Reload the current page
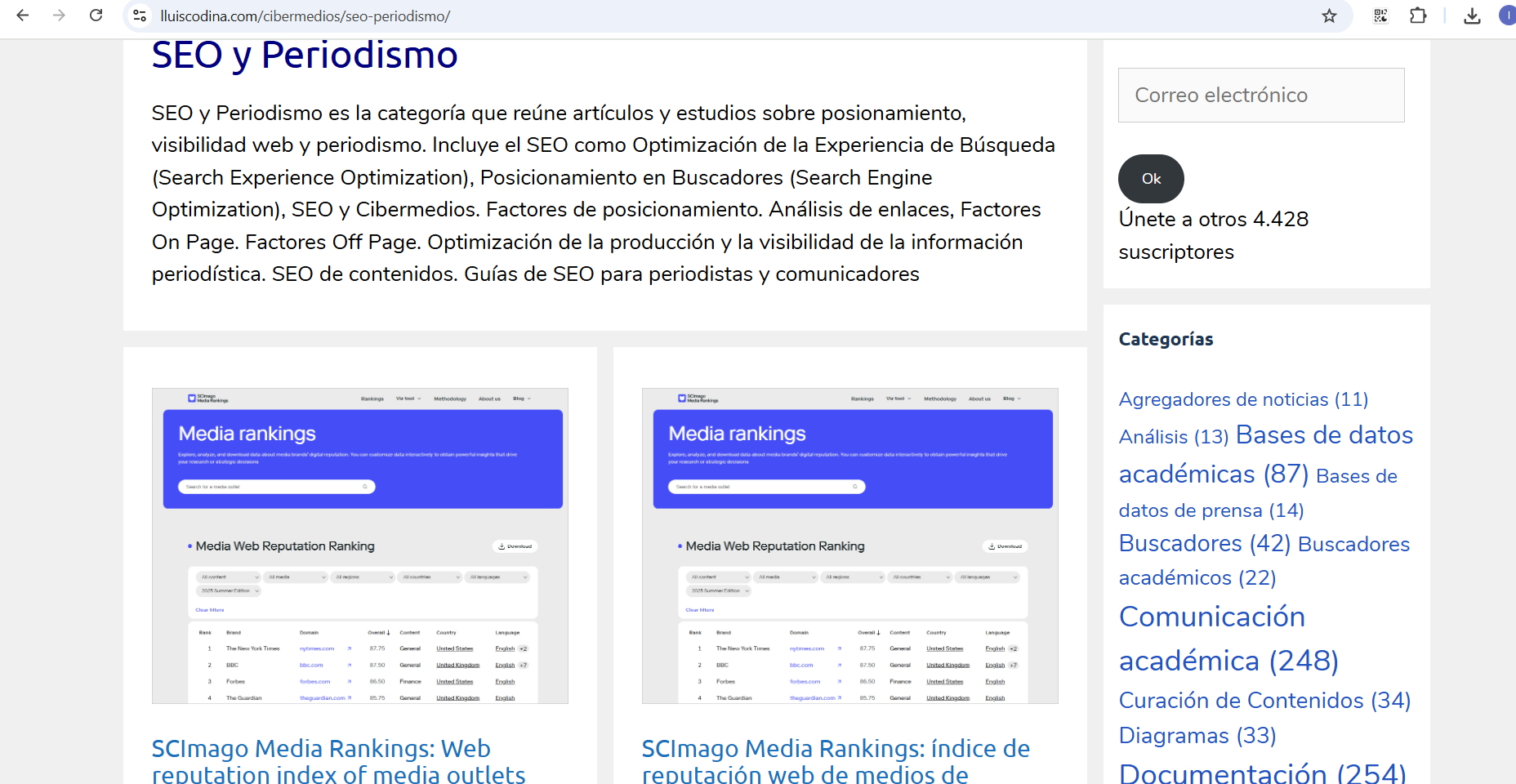This screenshot has width=1516, height=784. [96, 16]
